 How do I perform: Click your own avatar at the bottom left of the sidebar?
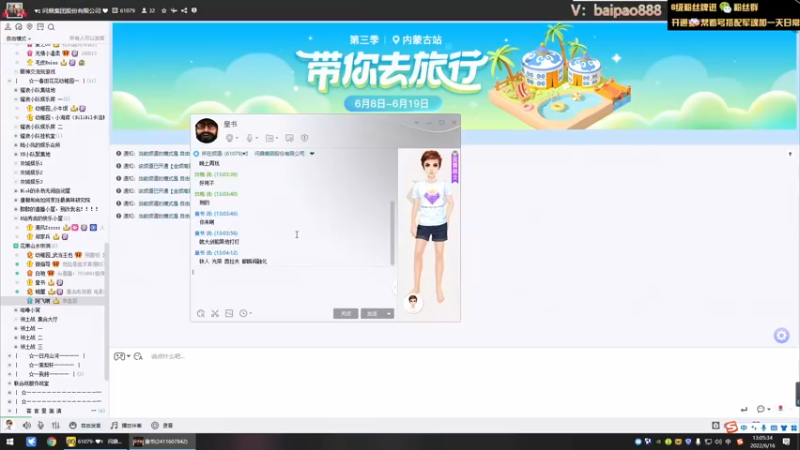[x=9, y=425]
